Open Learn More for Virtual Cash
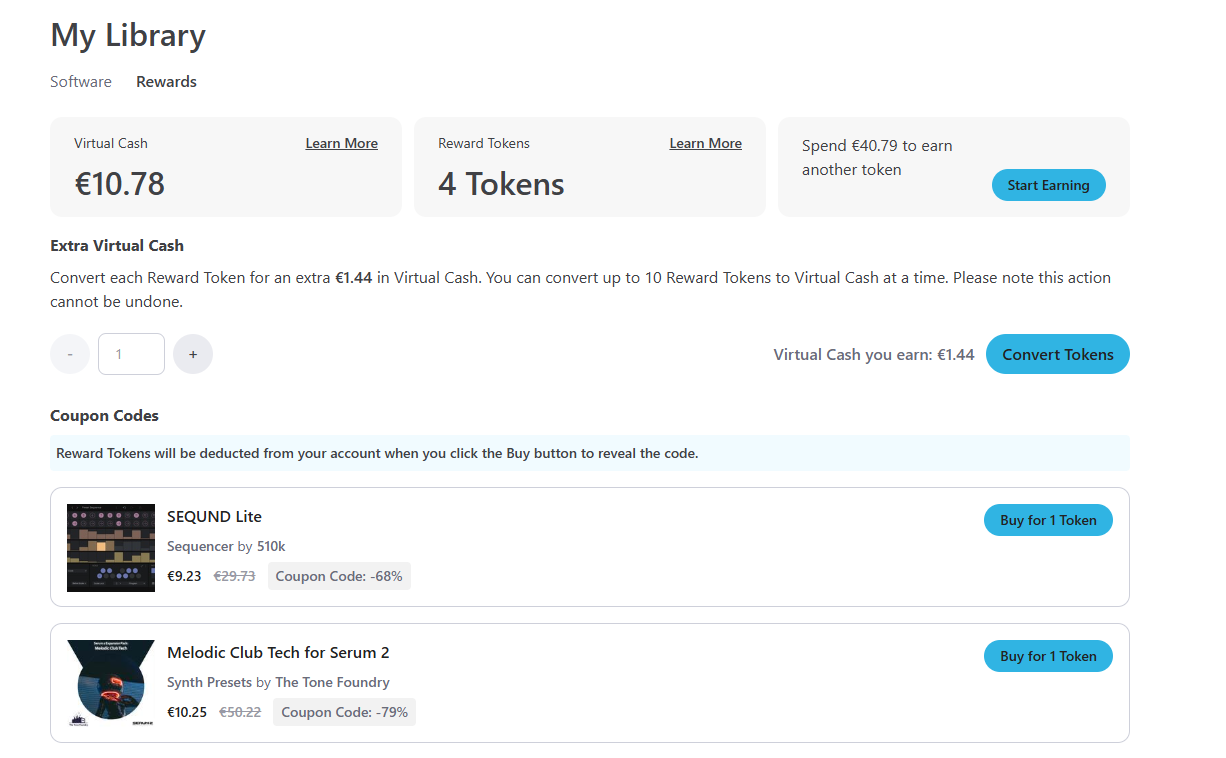The width and height of the screenshot is (1226, 758). click(341, 143)
